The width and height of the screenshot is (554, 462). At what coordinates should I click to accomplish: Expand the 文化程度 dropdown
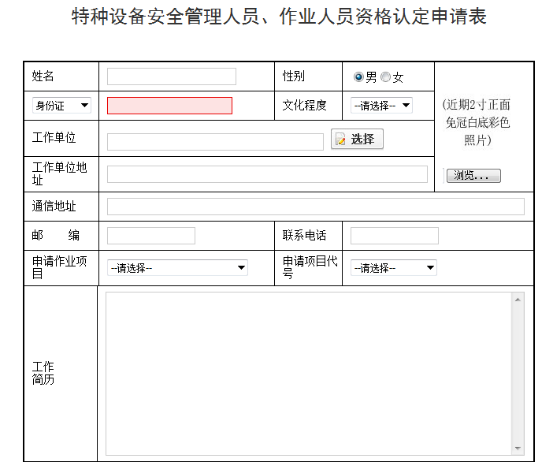pyautogui.click(x=382, y=105)
